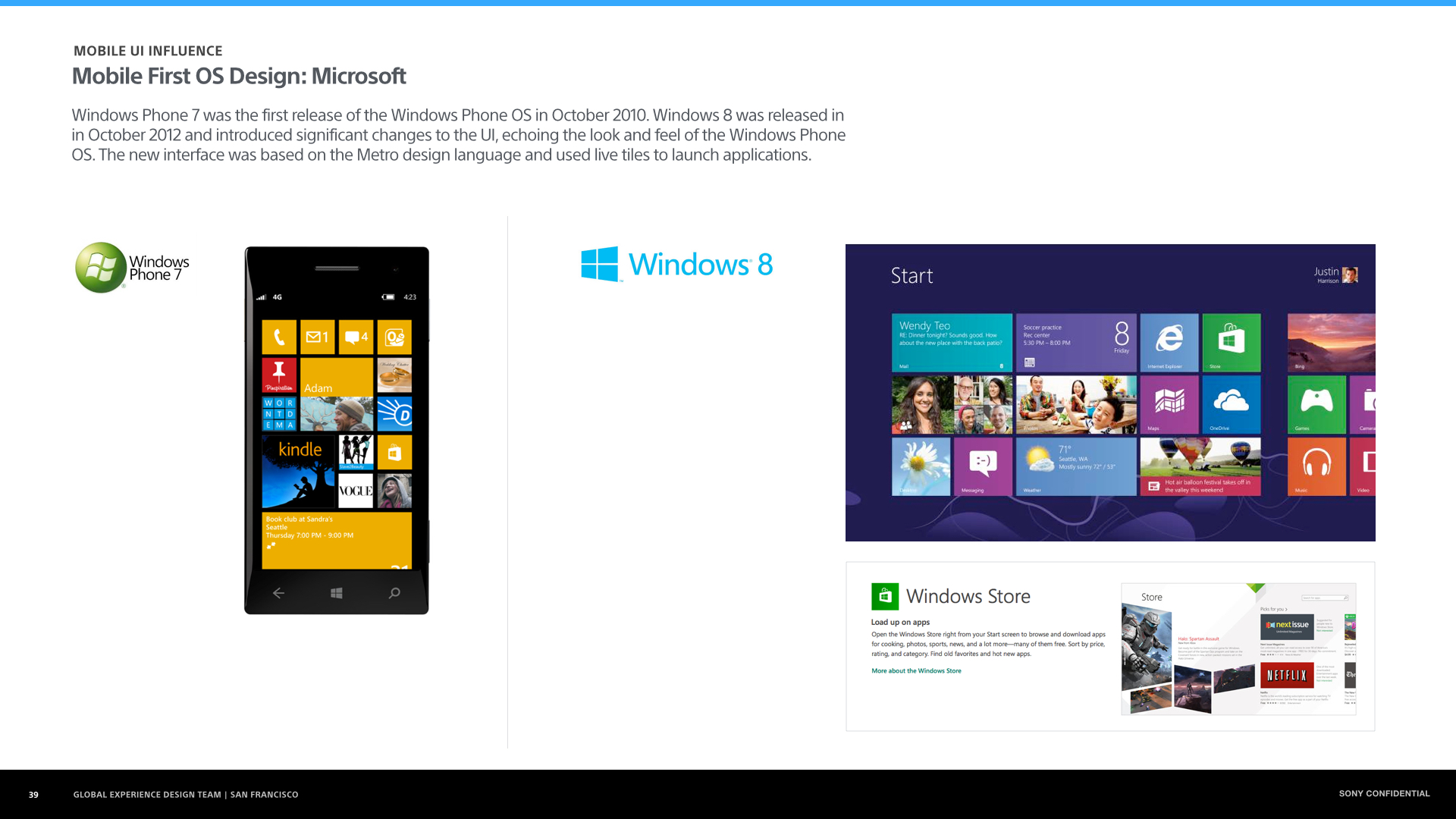Open the Weather tile for Seattle

pos(1076,467)
